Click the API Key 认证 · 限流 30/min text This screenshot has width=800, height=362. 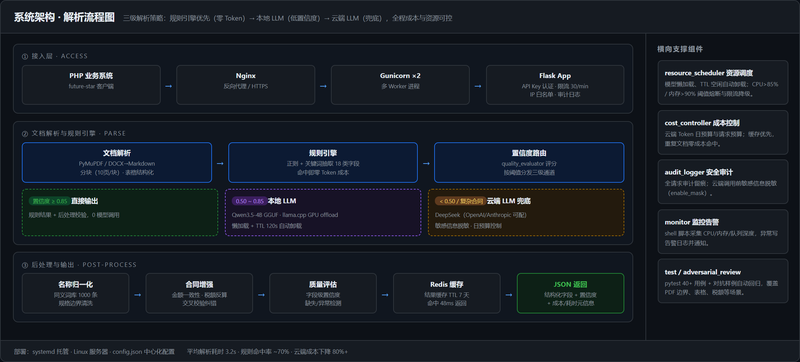tap(555, 86)
